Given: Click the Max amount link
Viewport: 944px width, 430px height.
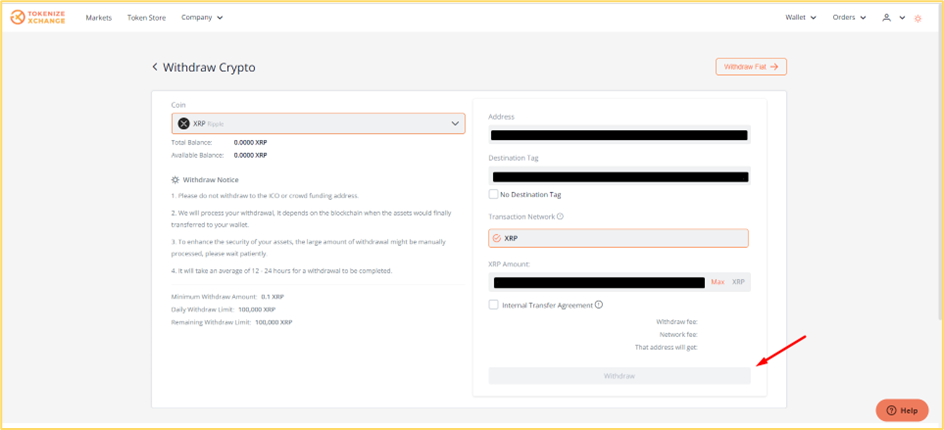Looking at the screenshot, I should (718, 282).
